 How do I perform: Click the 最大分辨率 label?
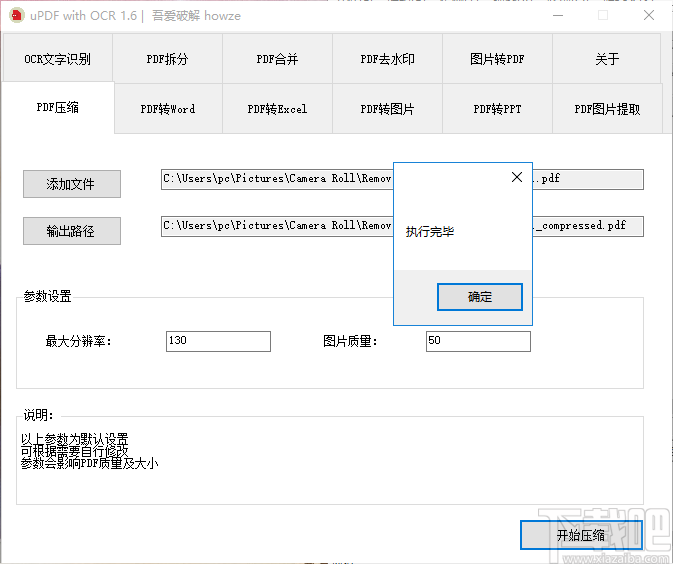click(x=79, y=341)
